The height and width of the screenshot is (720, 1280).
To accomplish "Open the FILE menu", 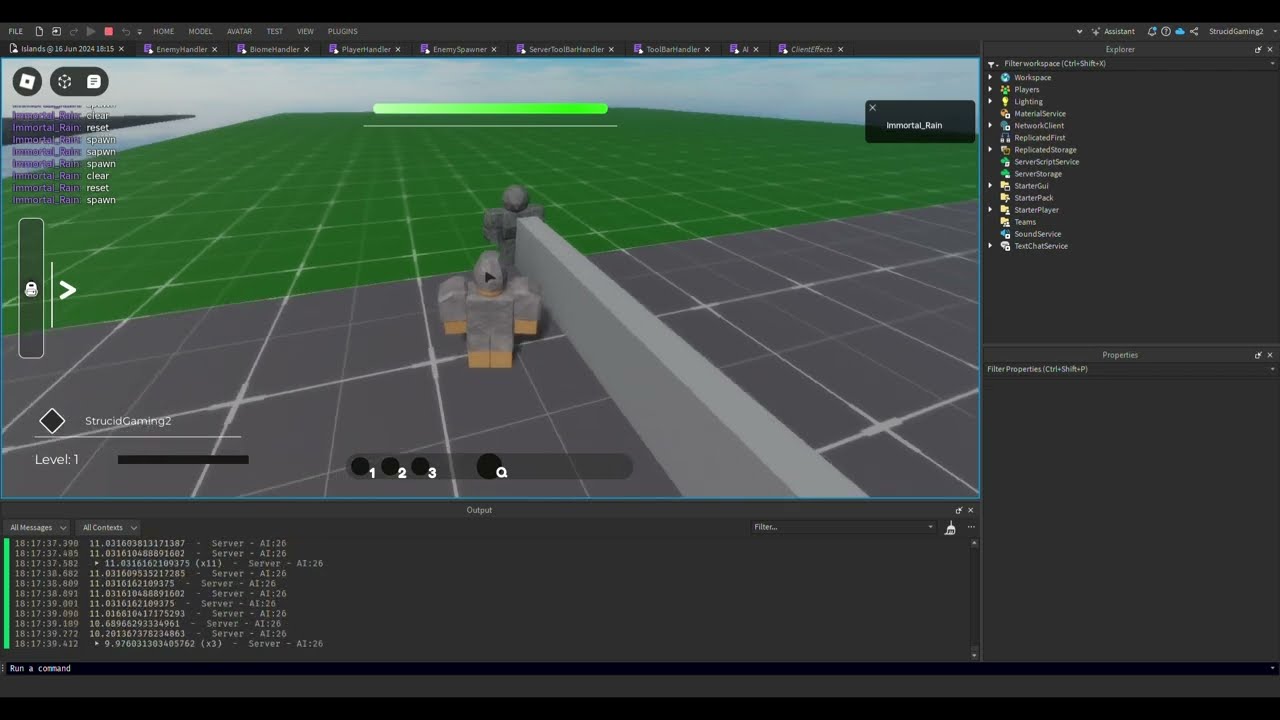I will click(x=16, y=31).
